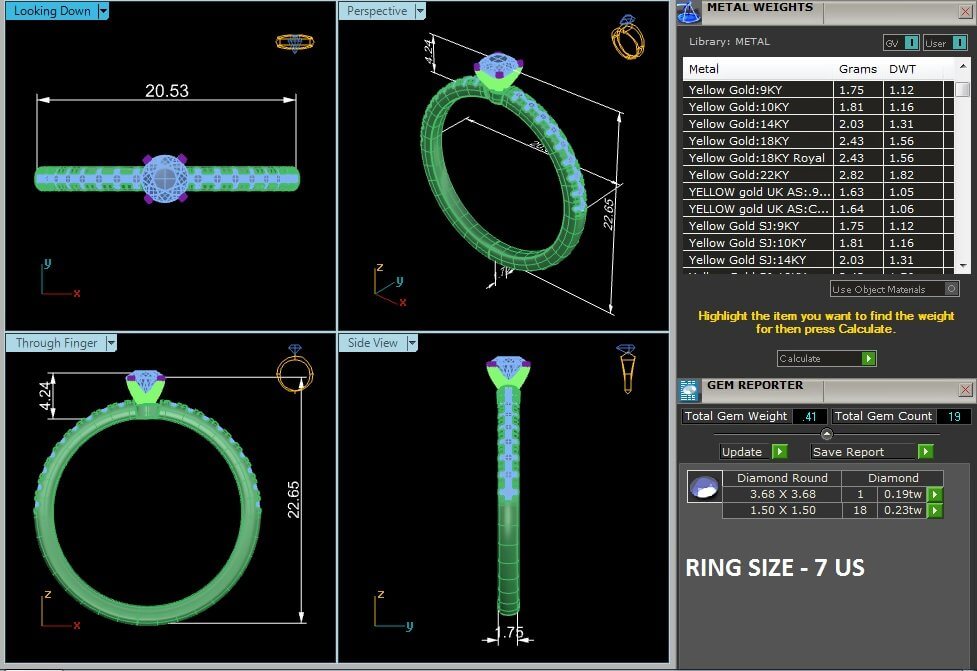Open the Perspective viewport dropdown
977x671 pixels.
[x=420, y=11]
